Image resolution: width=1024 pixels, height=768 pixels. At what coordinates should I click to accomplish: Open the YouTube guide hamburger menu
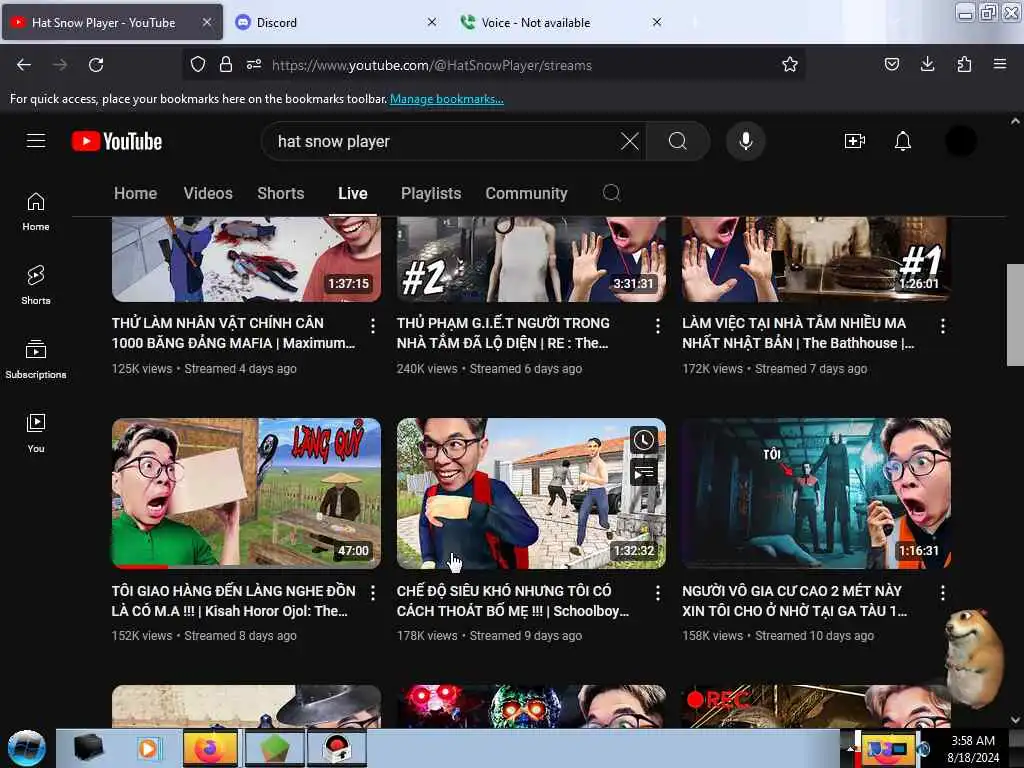pos(36,140)
